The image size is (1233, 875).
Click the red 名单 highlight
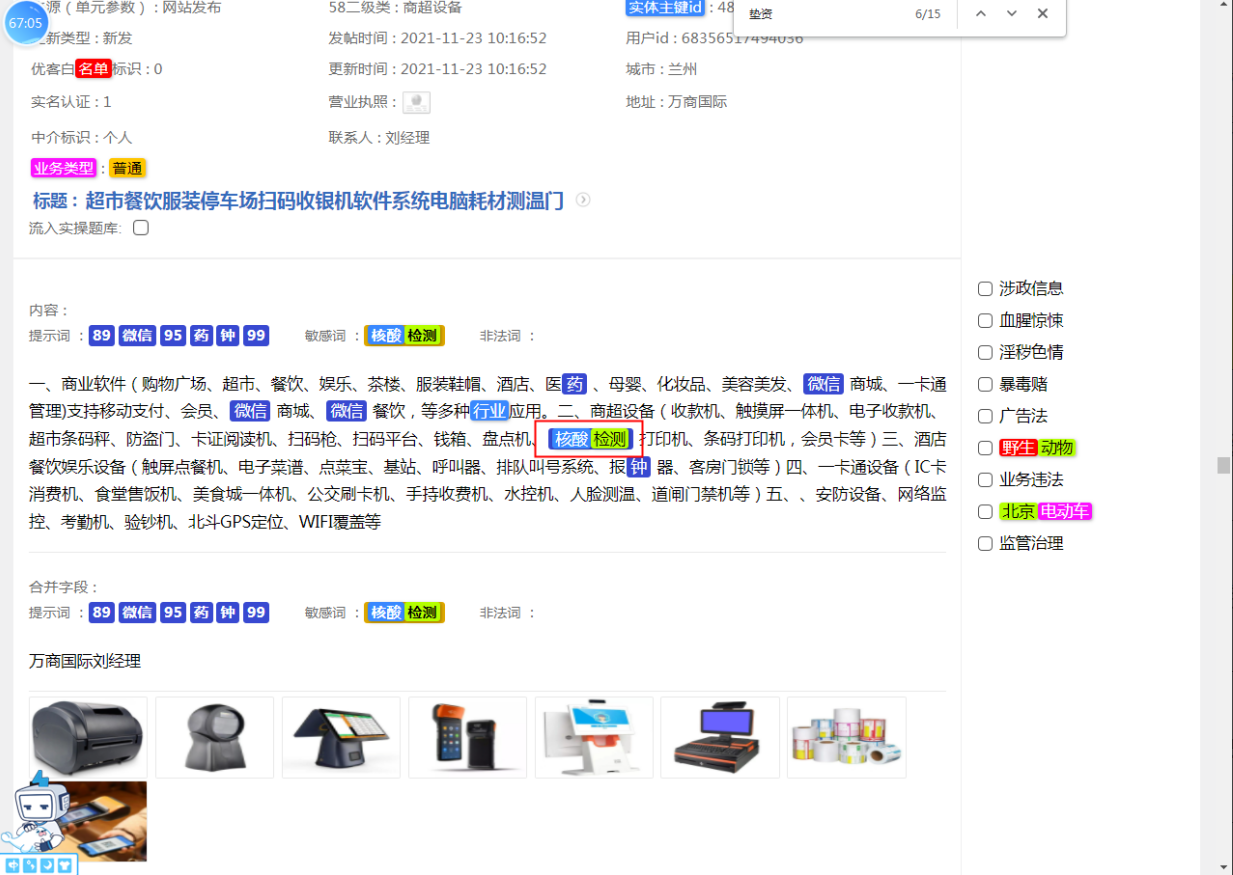click(93, 69)
